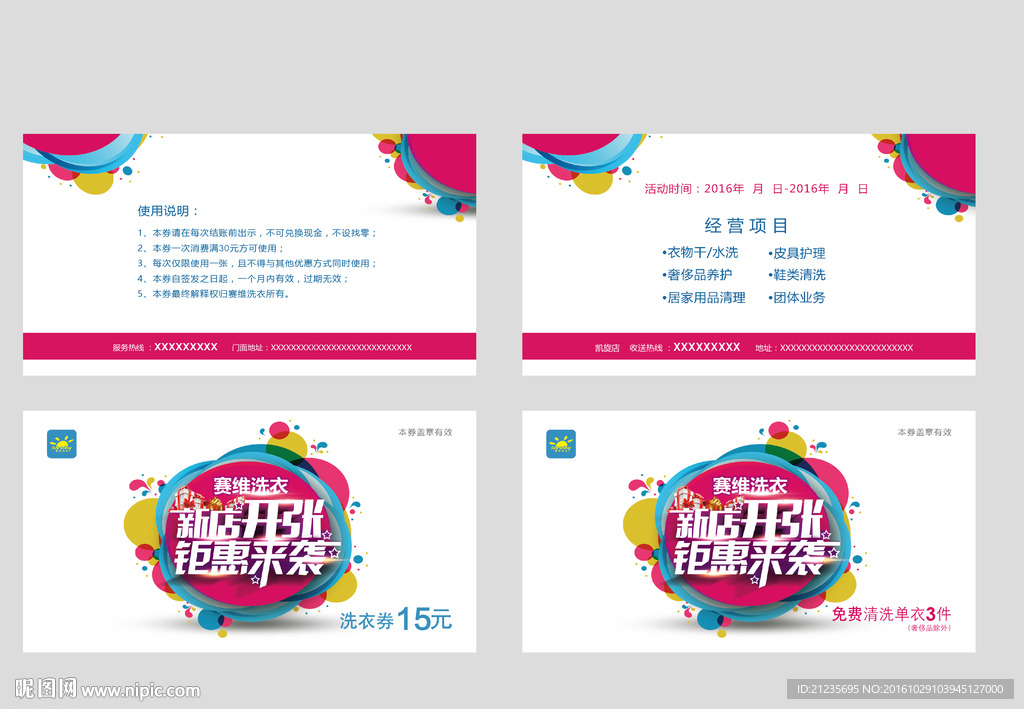Click 赛维洗衣 title on the free-wash 3件 card
This screenshot has height=709, width=1024.
(x=749, y=486)
